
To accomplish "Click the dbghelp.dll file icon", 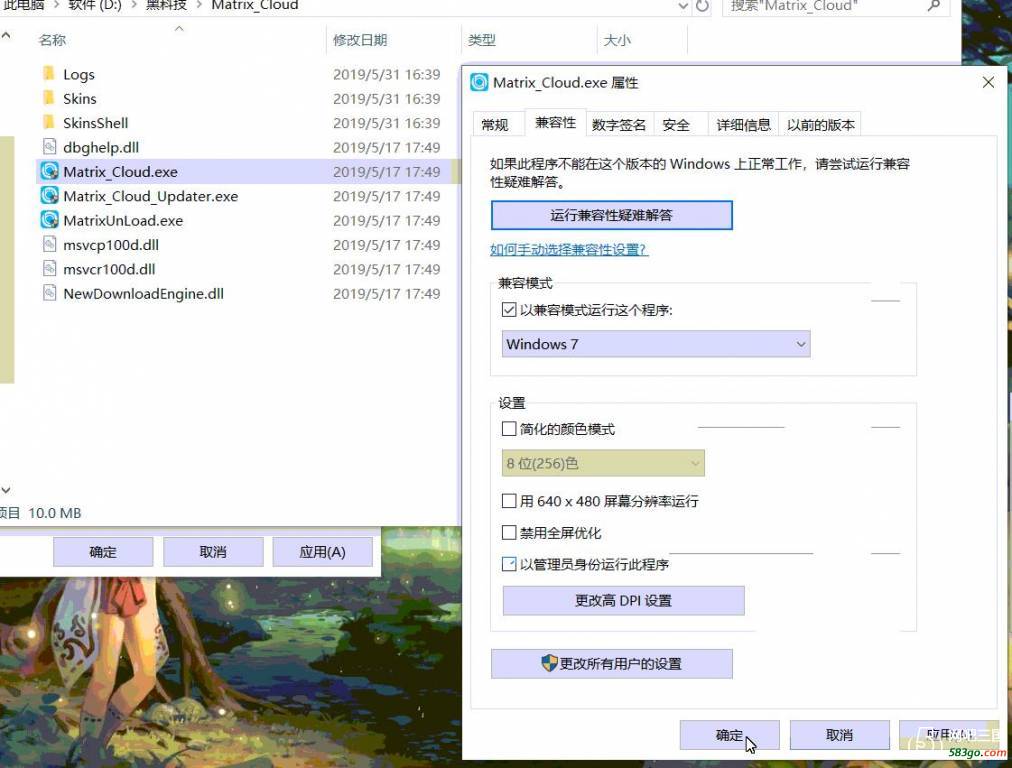I will pyautogui.click(x=49, y=147).
